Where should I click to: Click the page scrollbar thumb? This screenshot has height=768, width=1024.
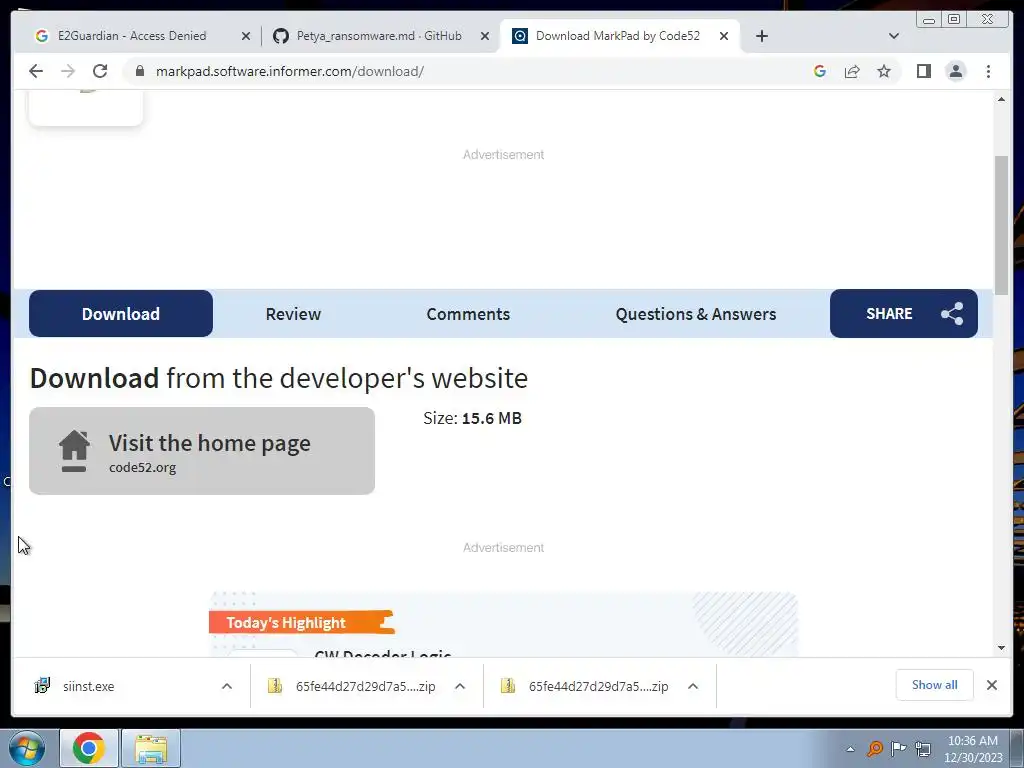[x=1001, y=225]
